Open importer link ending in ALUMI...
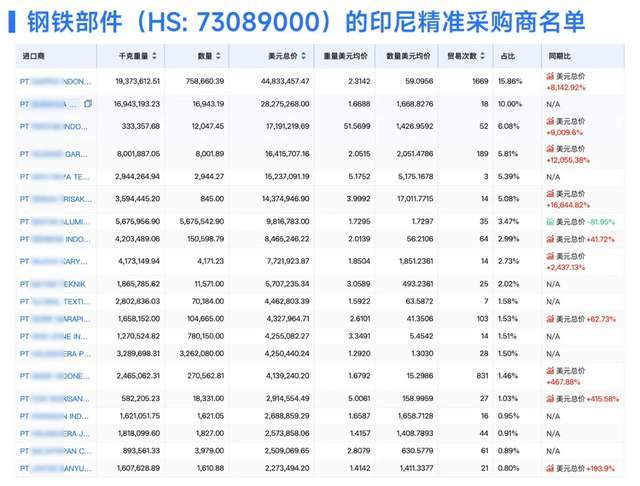The width and height of the screenshot is (640, 486). (55, 222)
